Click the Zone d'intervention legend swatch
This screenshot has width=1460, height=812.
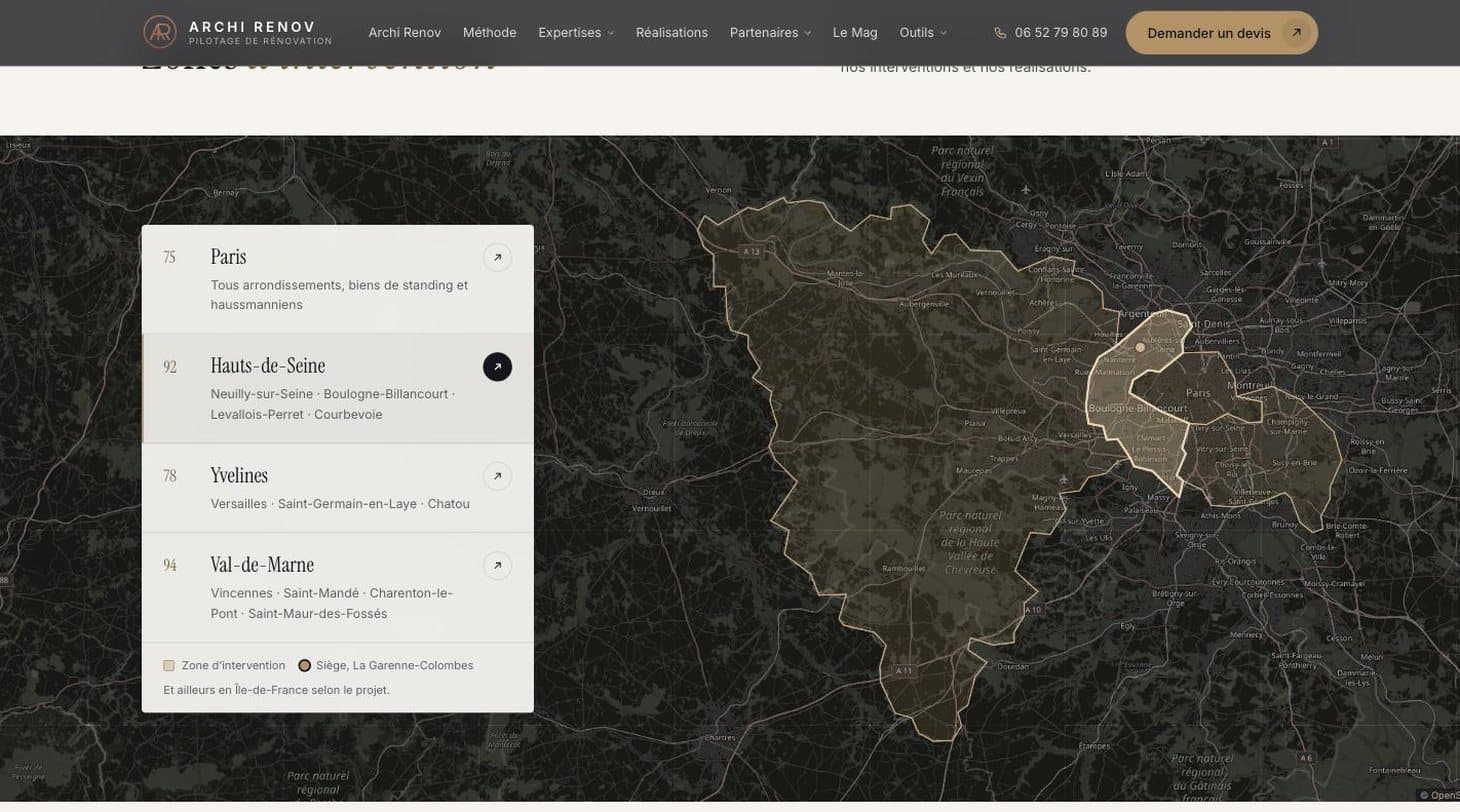pos(169,666)
